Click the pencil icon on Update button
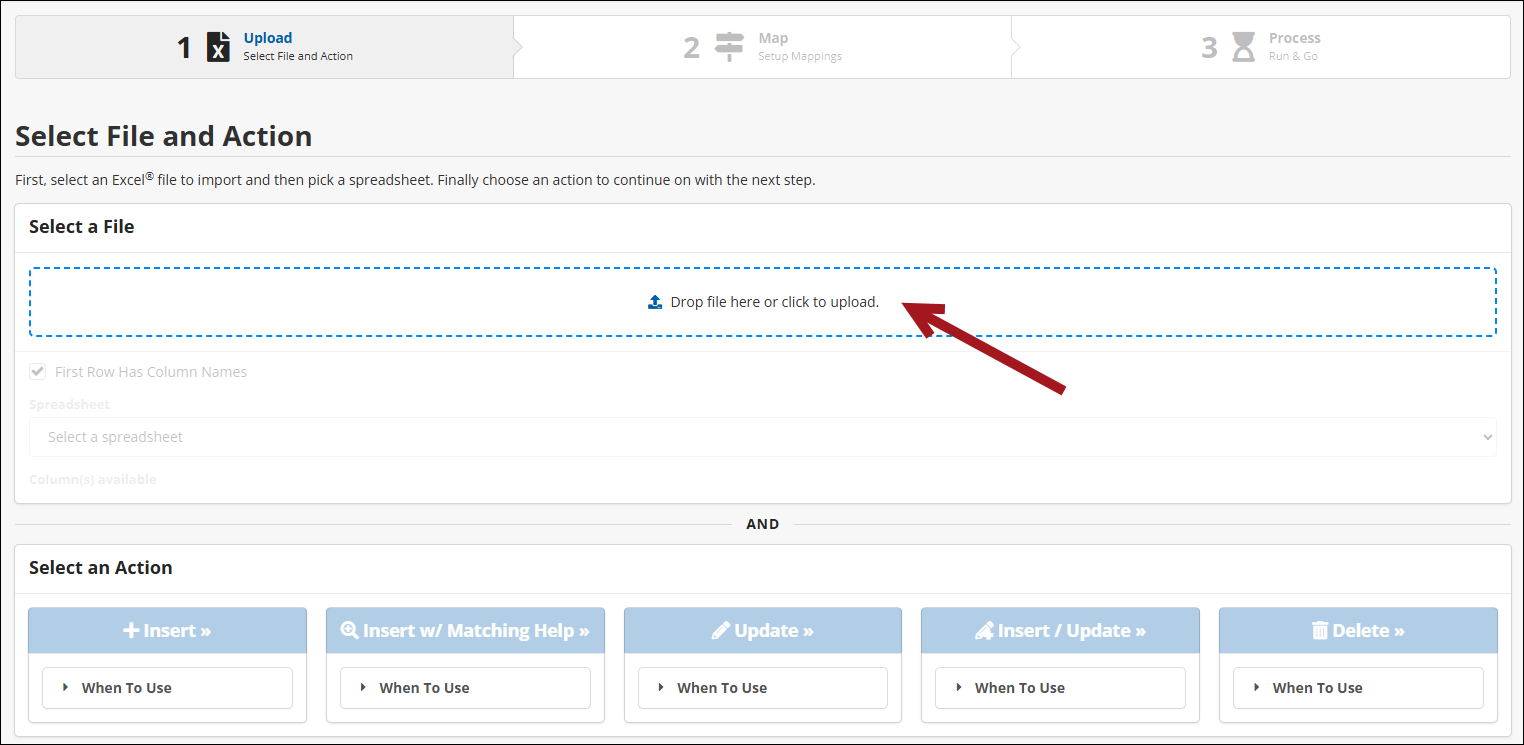 (721, 631)
